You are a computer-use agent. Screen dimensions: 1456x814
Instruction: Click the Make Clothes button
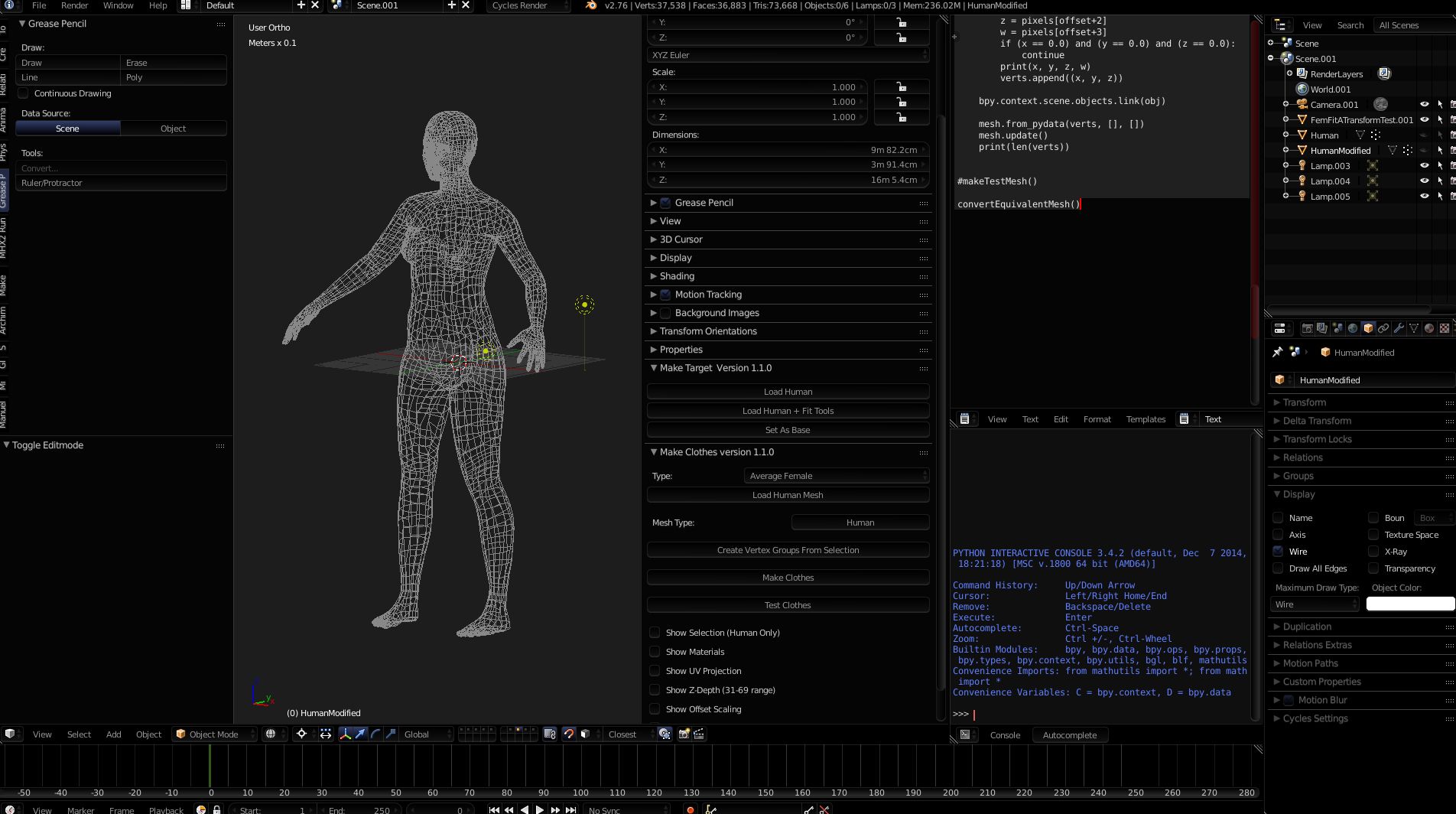[x=788, y=578]
